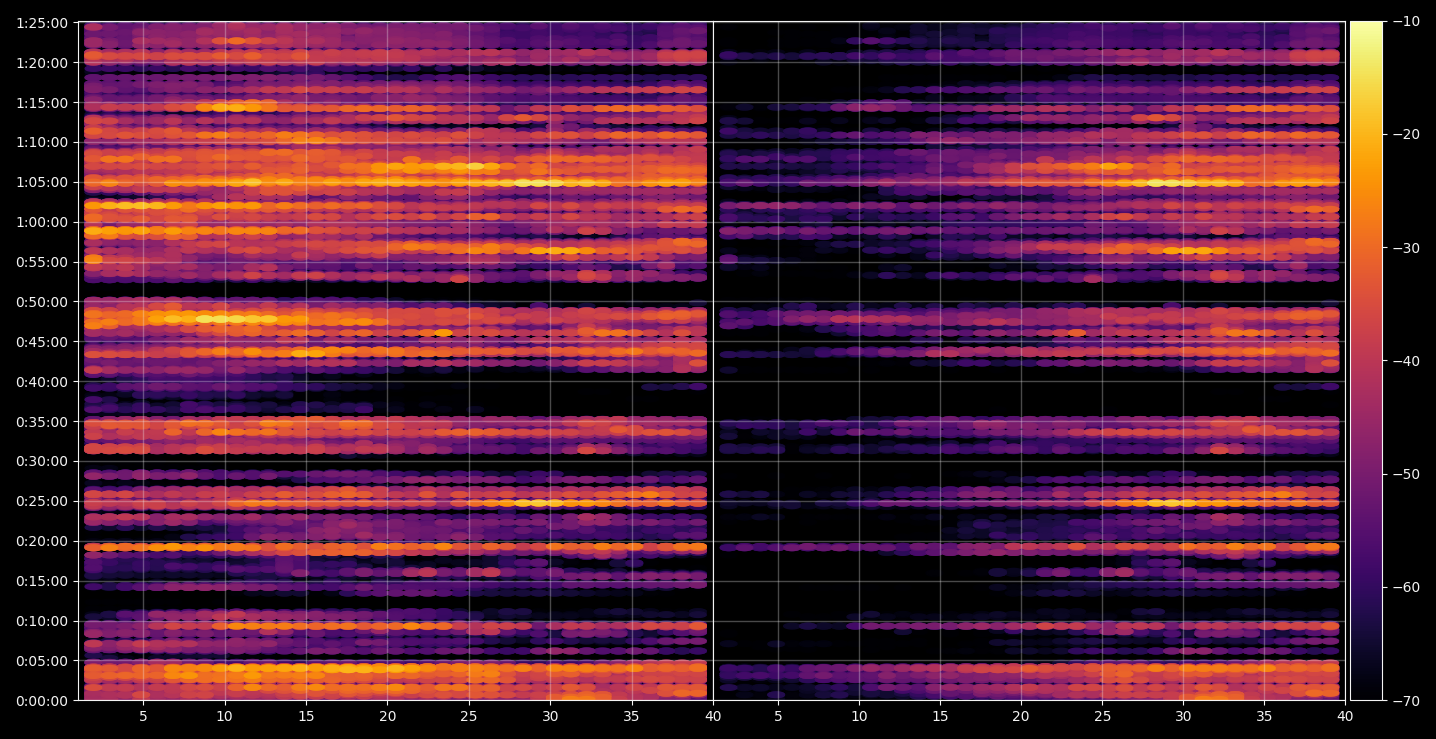Click the 1:05:00 time axis label
This screenshot has height=739, width=1436.
pos(42,182)
